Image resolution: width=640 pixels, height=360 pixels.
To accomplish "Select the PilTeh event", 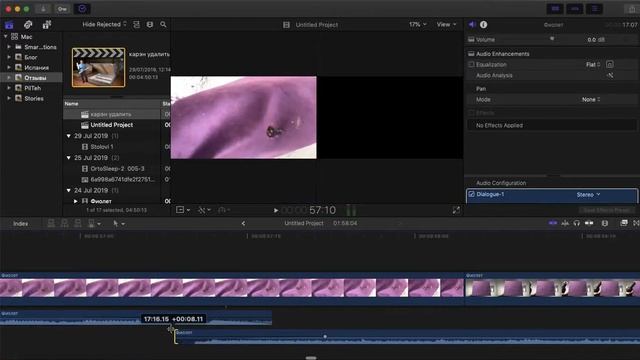I will click(x=32, y=88).
